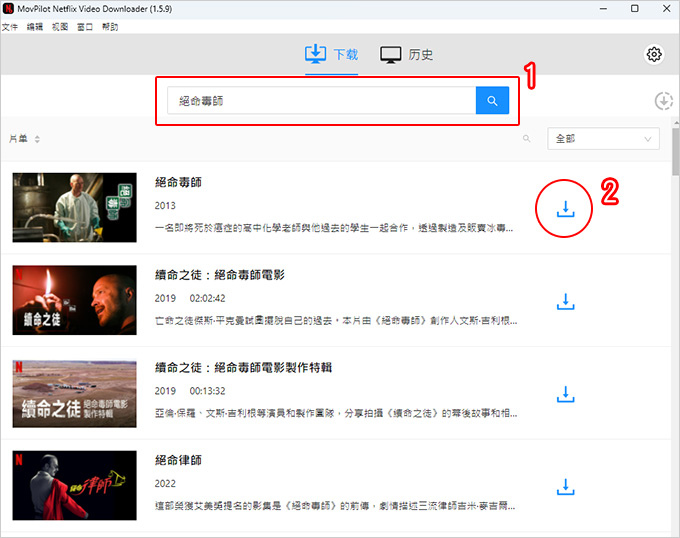Viewport: 680px width, 538px height.
Task: Click the duration 02:02:42
Action: click(x=207, y=298)
